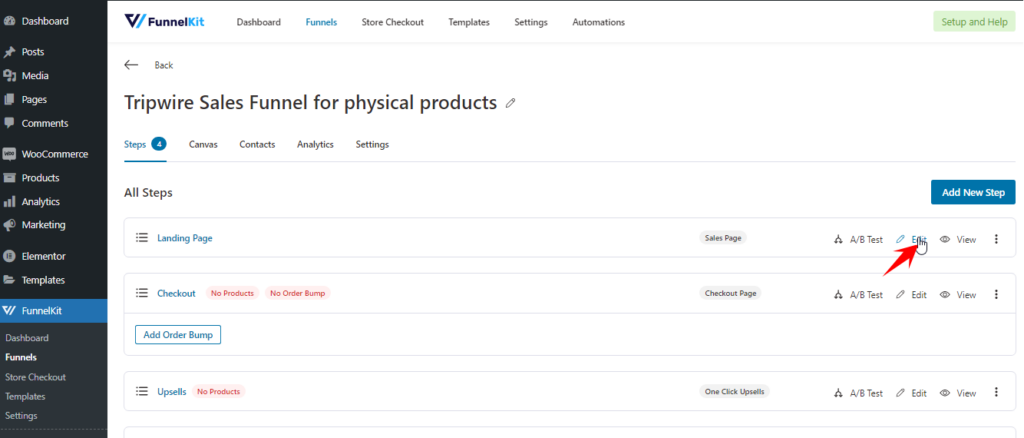Open three-dot menu for Landing Page step
Screen dimensions: 1024x438
click(996, 239)
